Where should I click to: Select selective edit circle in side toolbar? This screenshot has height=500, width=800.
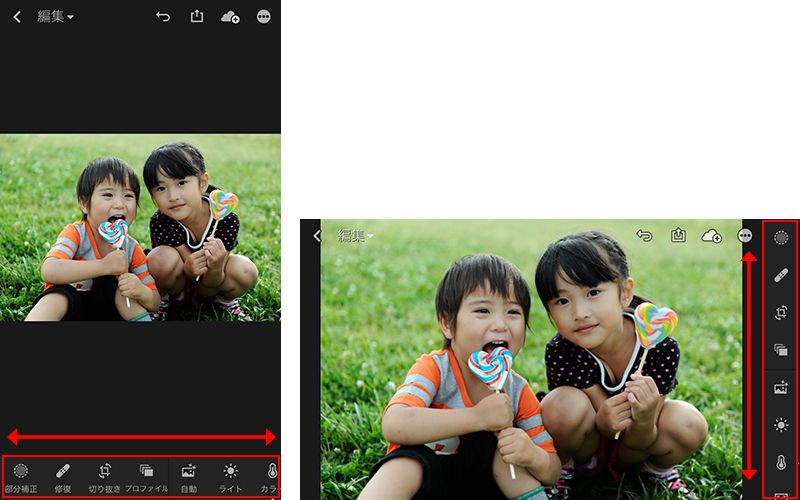(x=781, y=238)
